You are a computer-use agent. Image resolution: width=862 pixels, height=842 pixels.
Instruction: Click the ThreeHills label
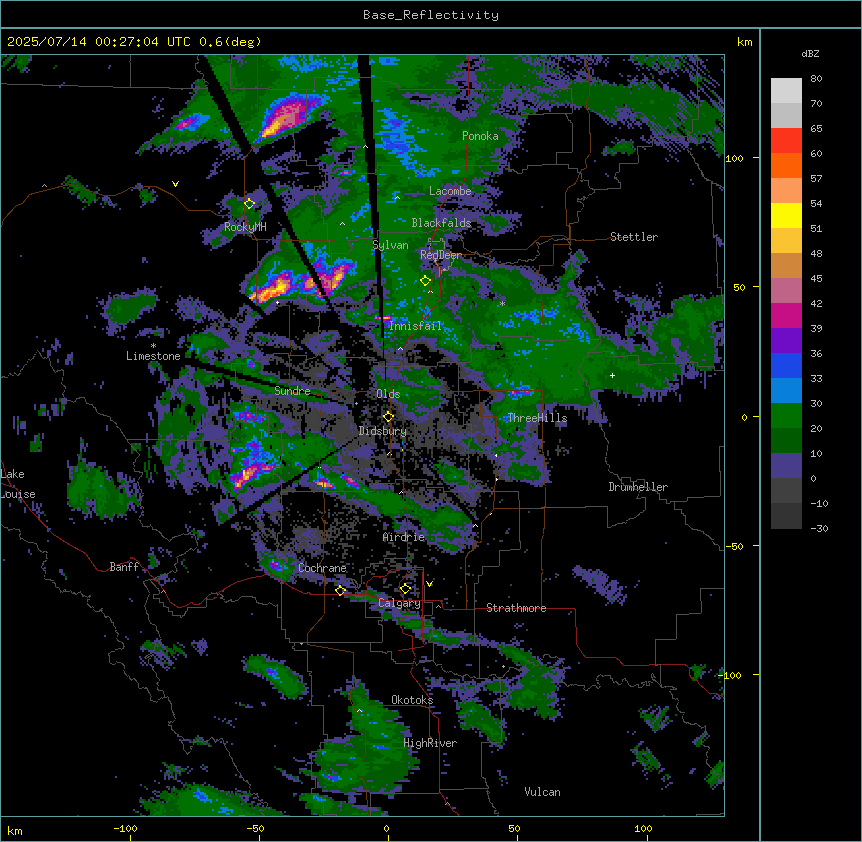(537, 418)
